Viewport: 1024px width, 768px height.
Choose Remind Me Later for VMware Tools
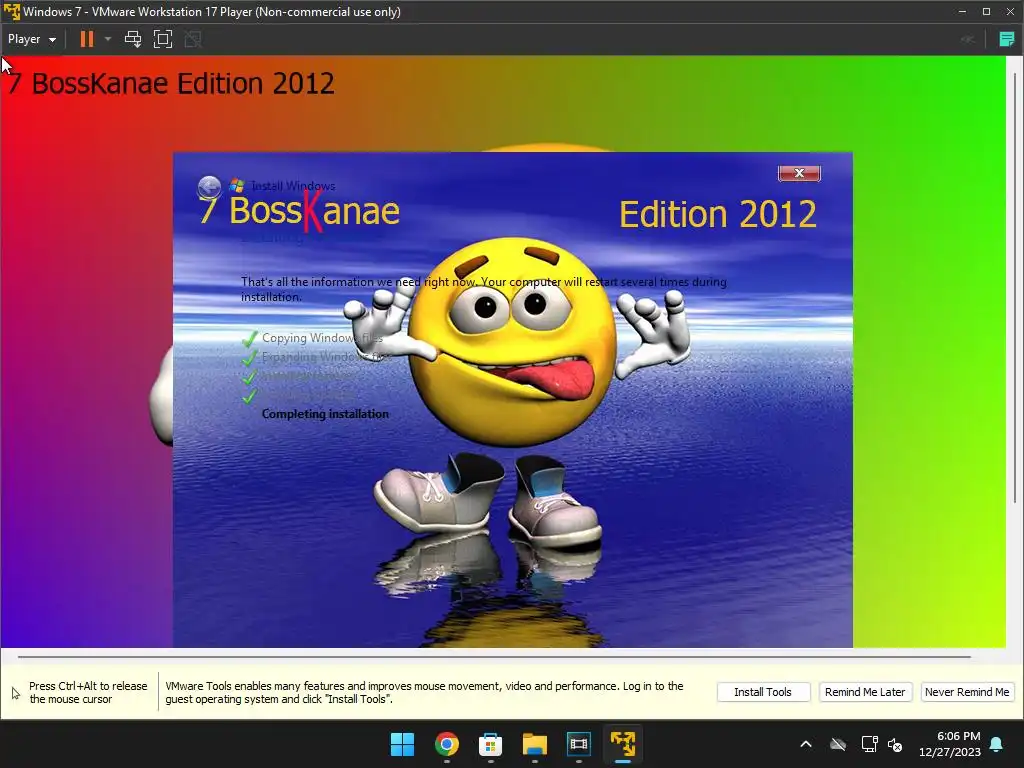pos(865,692)
